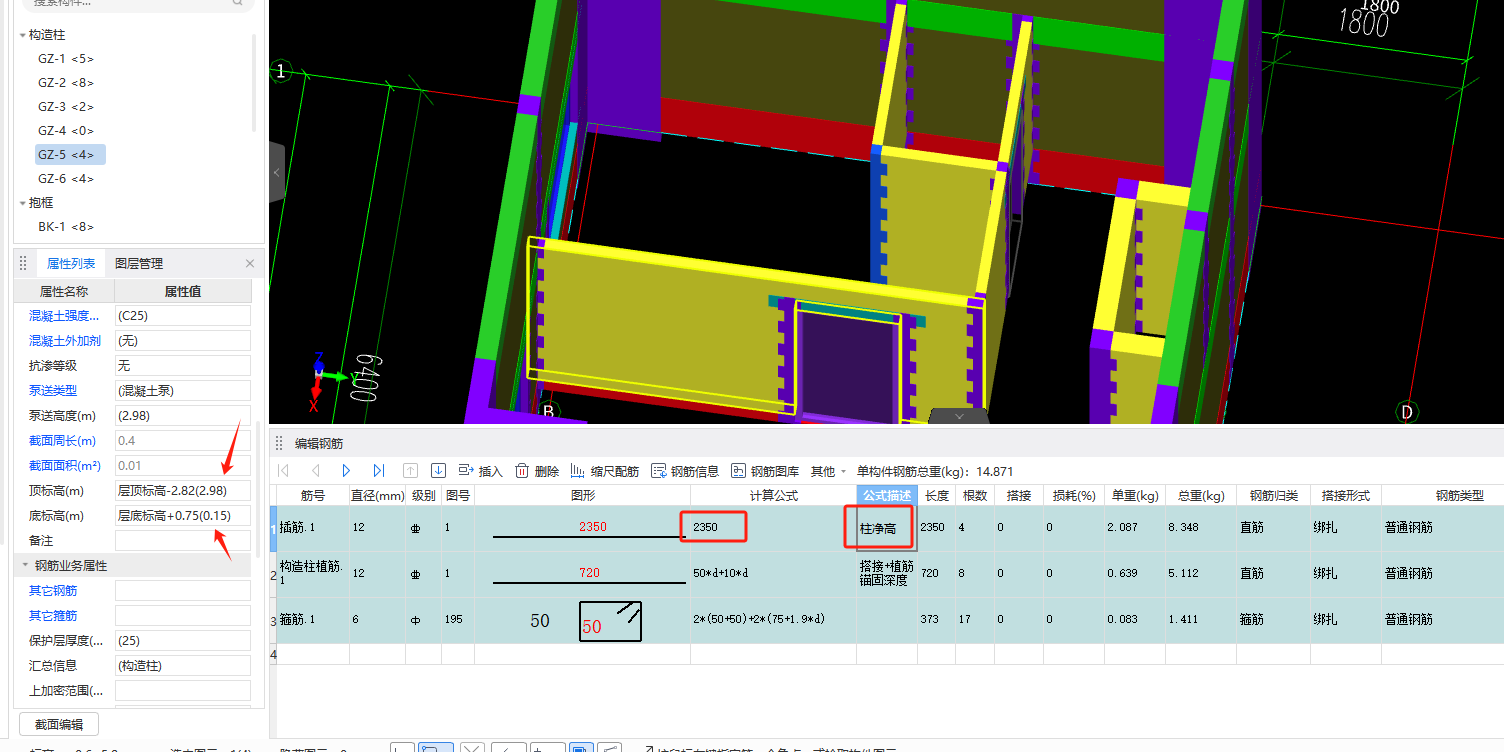This screenshot has height=752, width=1504.
Task: Collapse the rebar editor panel chevron
Action: [959, 415]
